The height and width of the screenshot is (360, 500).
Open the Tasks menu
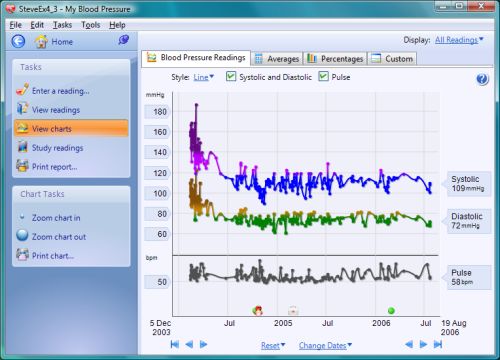62,25
